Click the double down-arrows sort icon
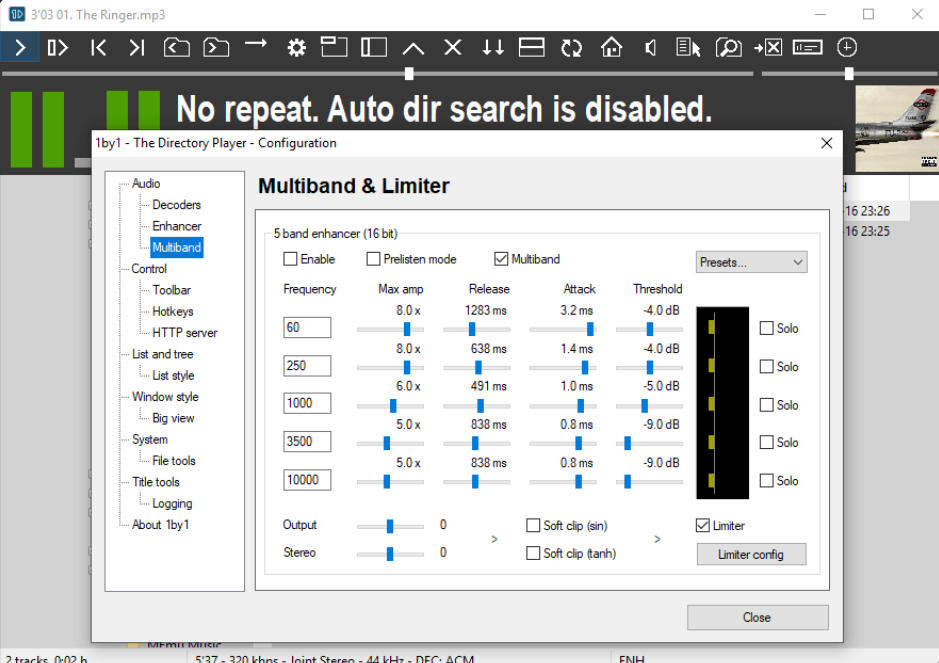Image resolution: width=939 pixels, height=663 pixels. point(493,47)
